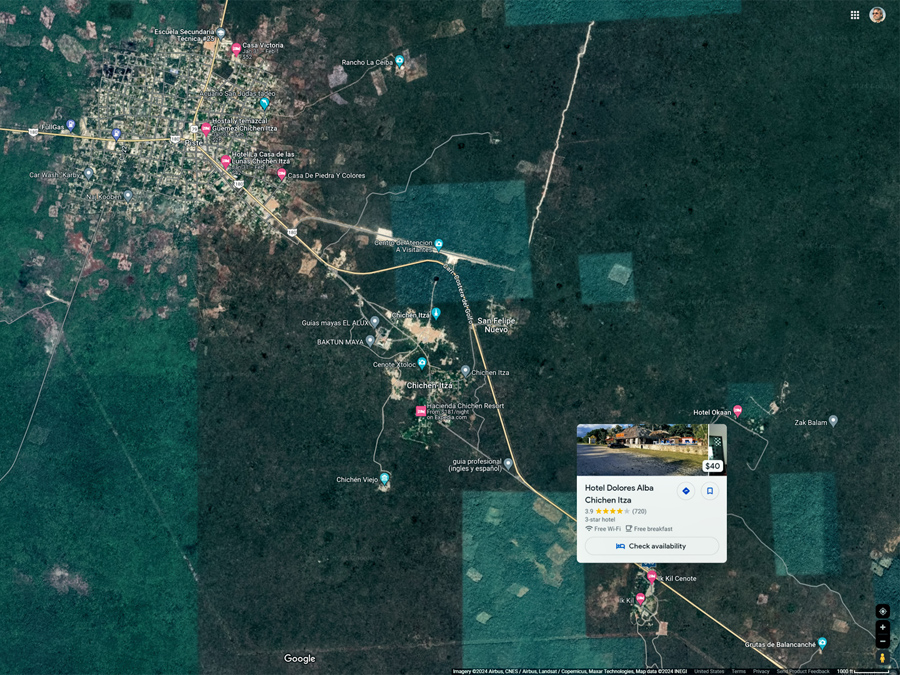Click the $40 price tag

[x=712, y=466]
